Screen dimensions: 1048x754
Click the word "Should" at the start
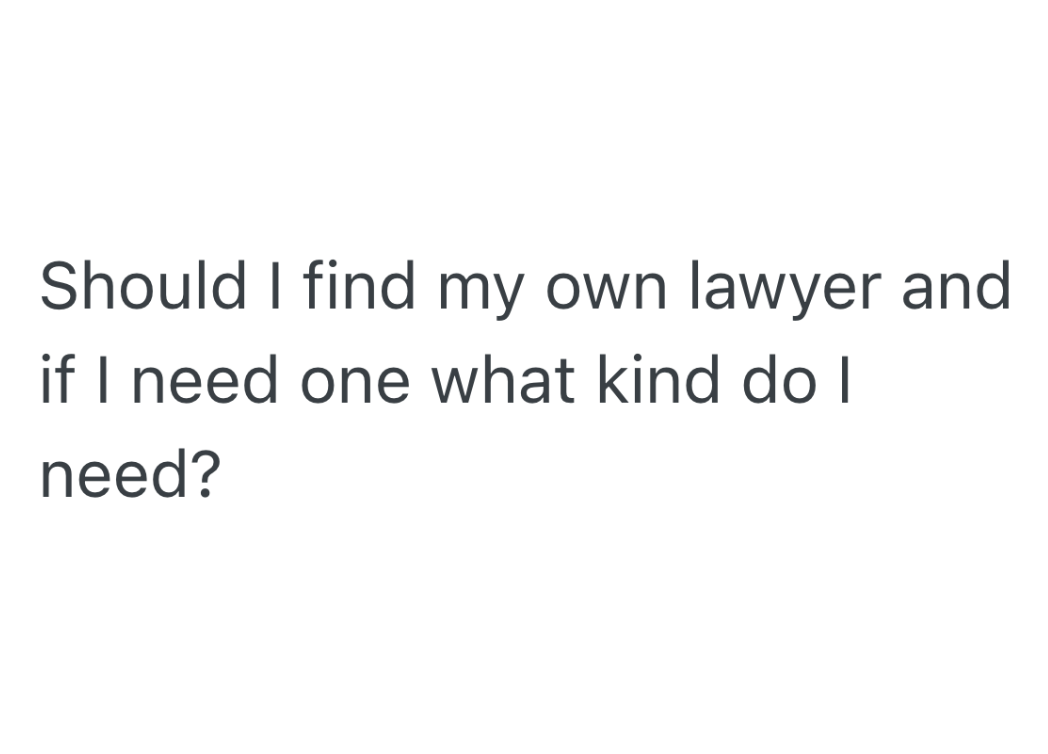click(x=142, y=286)
